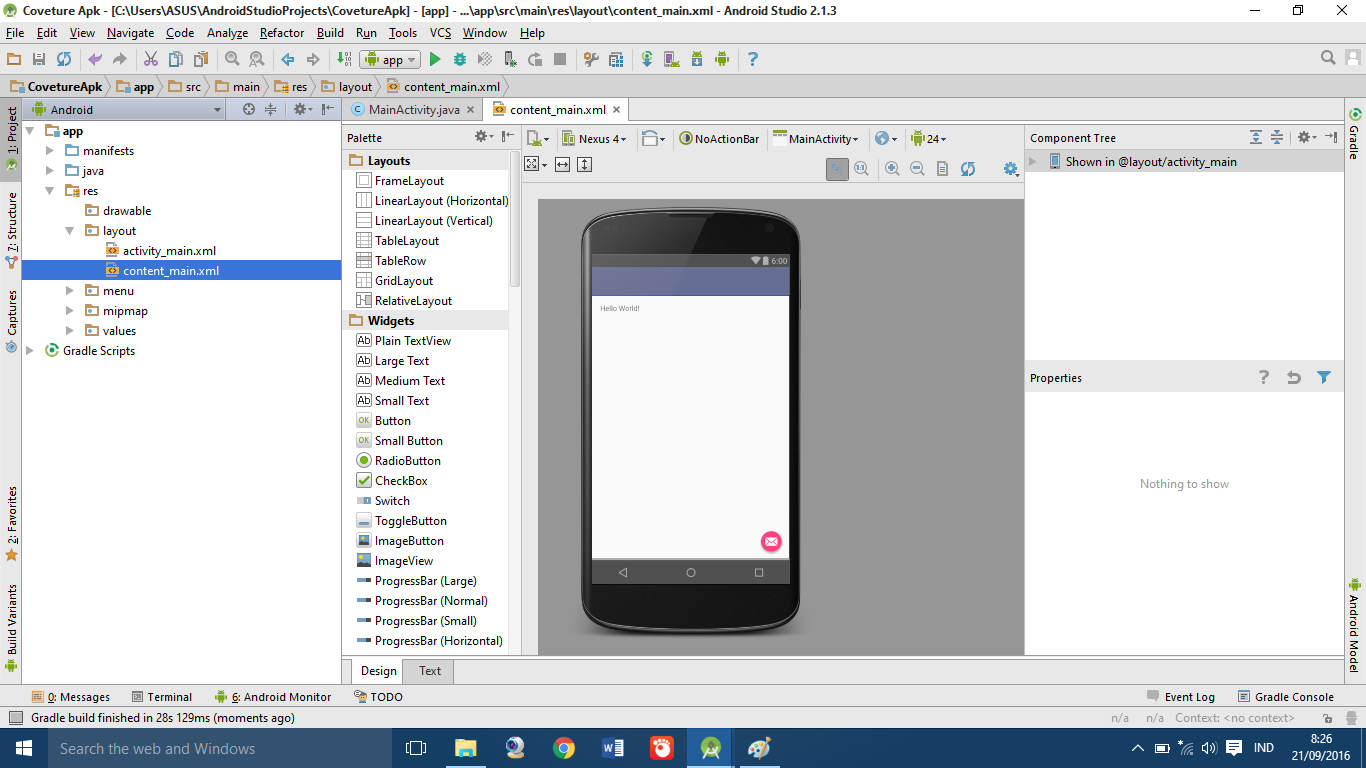Start the Debug app session

459,59
